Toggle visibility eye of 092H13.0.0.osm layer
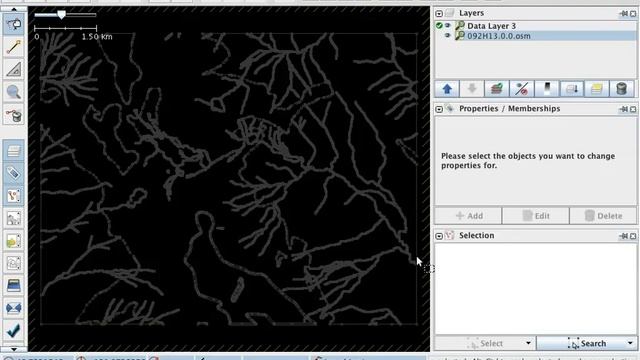 [448, 36]
